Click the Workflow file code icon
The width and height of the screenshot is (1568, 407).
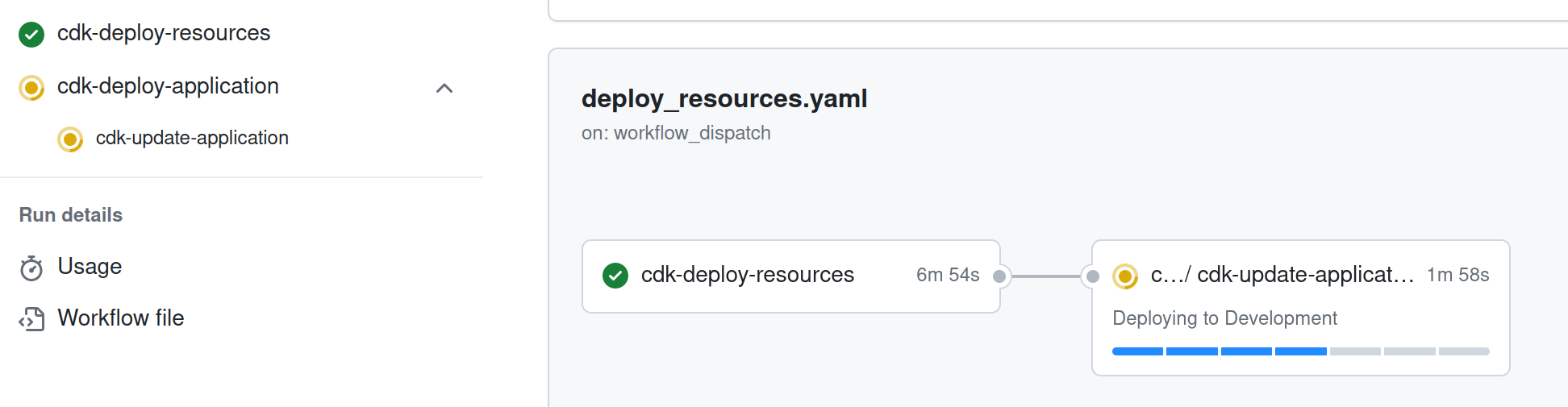(x=31, y=319)
